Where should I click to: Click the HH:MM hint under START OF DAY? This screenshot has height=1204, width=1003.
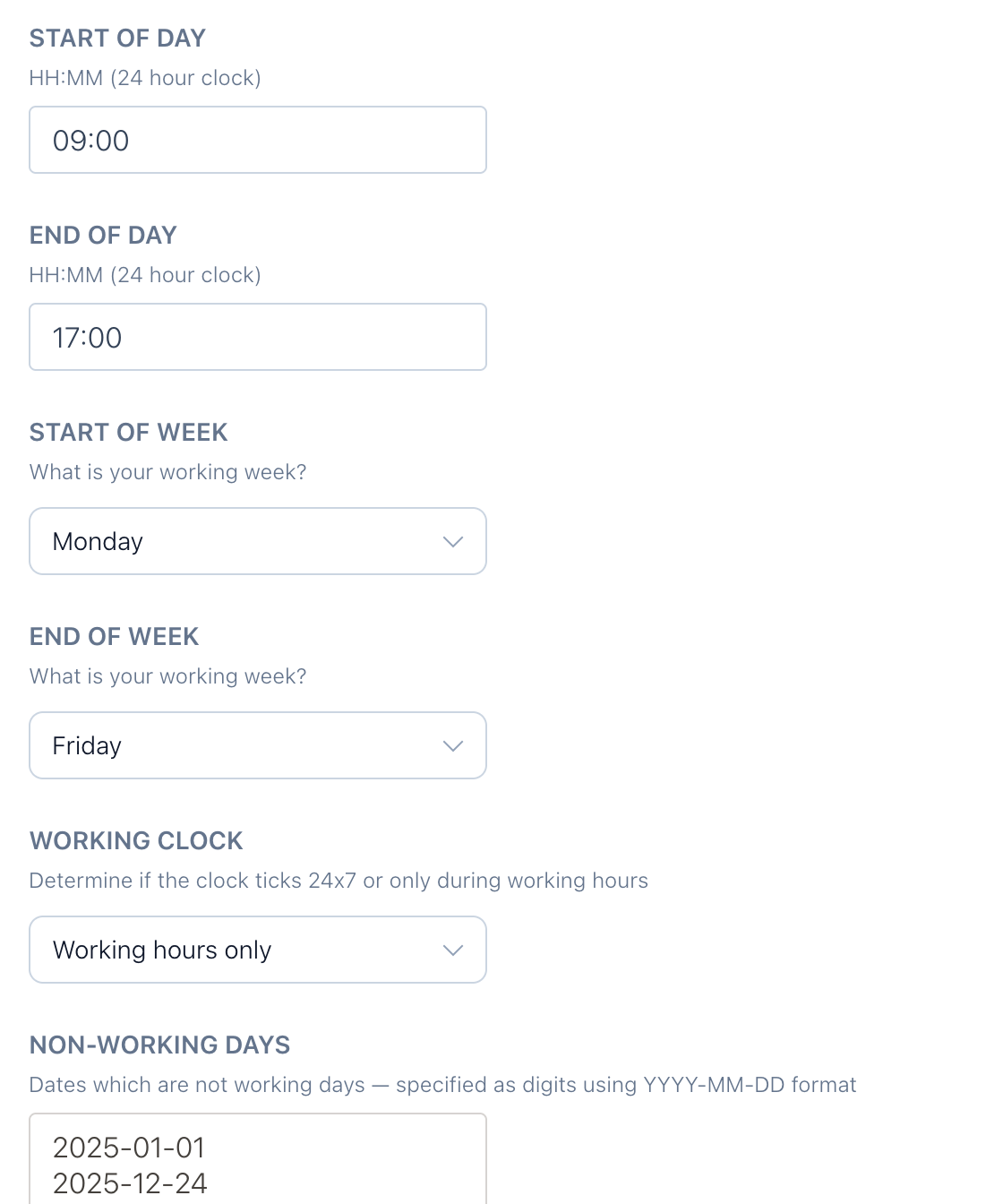click(x=145, y=78)
